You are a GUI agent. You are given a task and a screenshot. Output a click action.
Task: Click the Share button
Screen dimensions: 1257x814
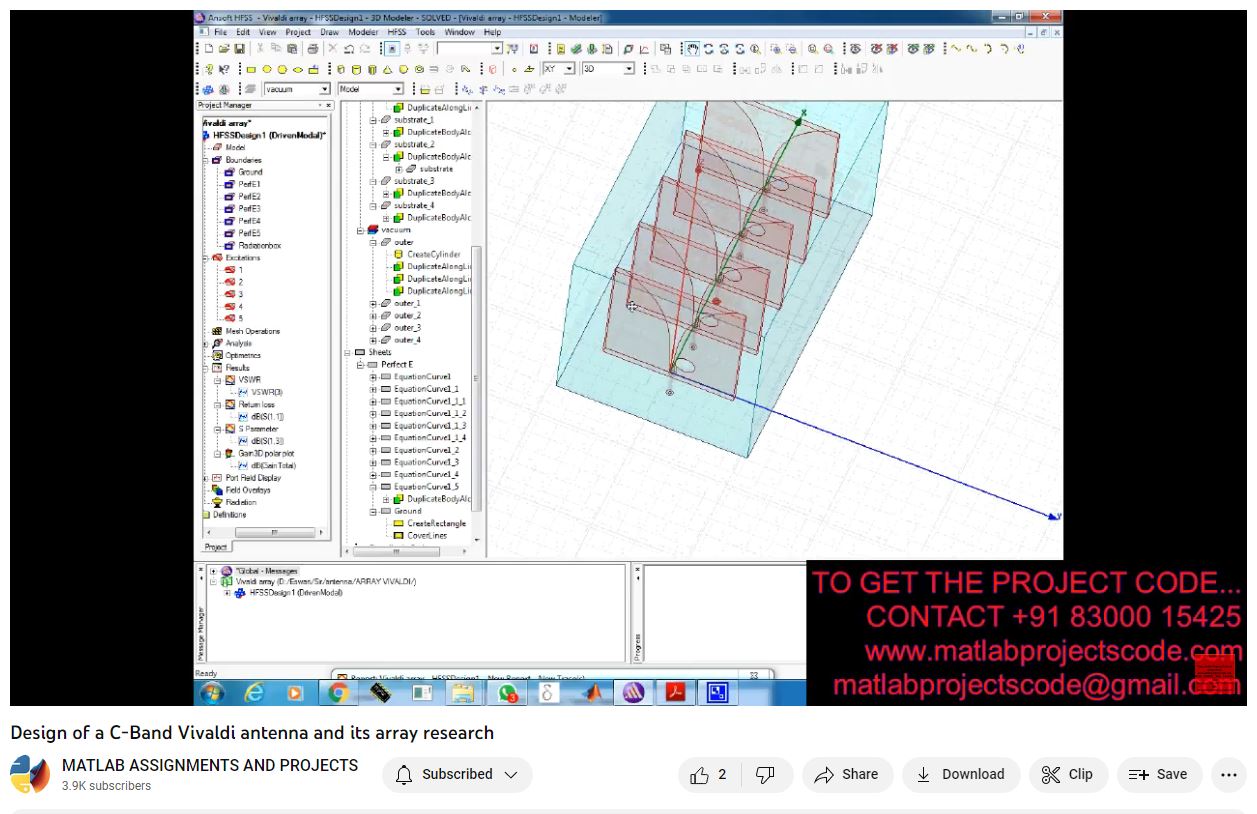(847, 775)
